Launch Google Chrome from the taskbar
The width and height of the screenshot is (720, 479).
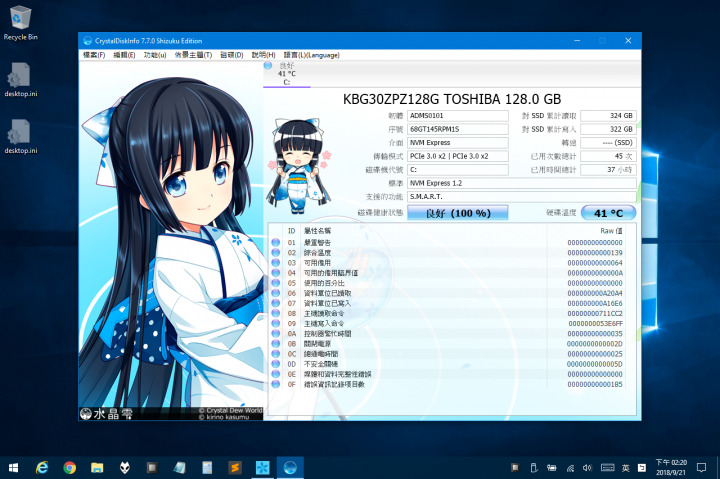pyautogui.click(x=70, y=468)
